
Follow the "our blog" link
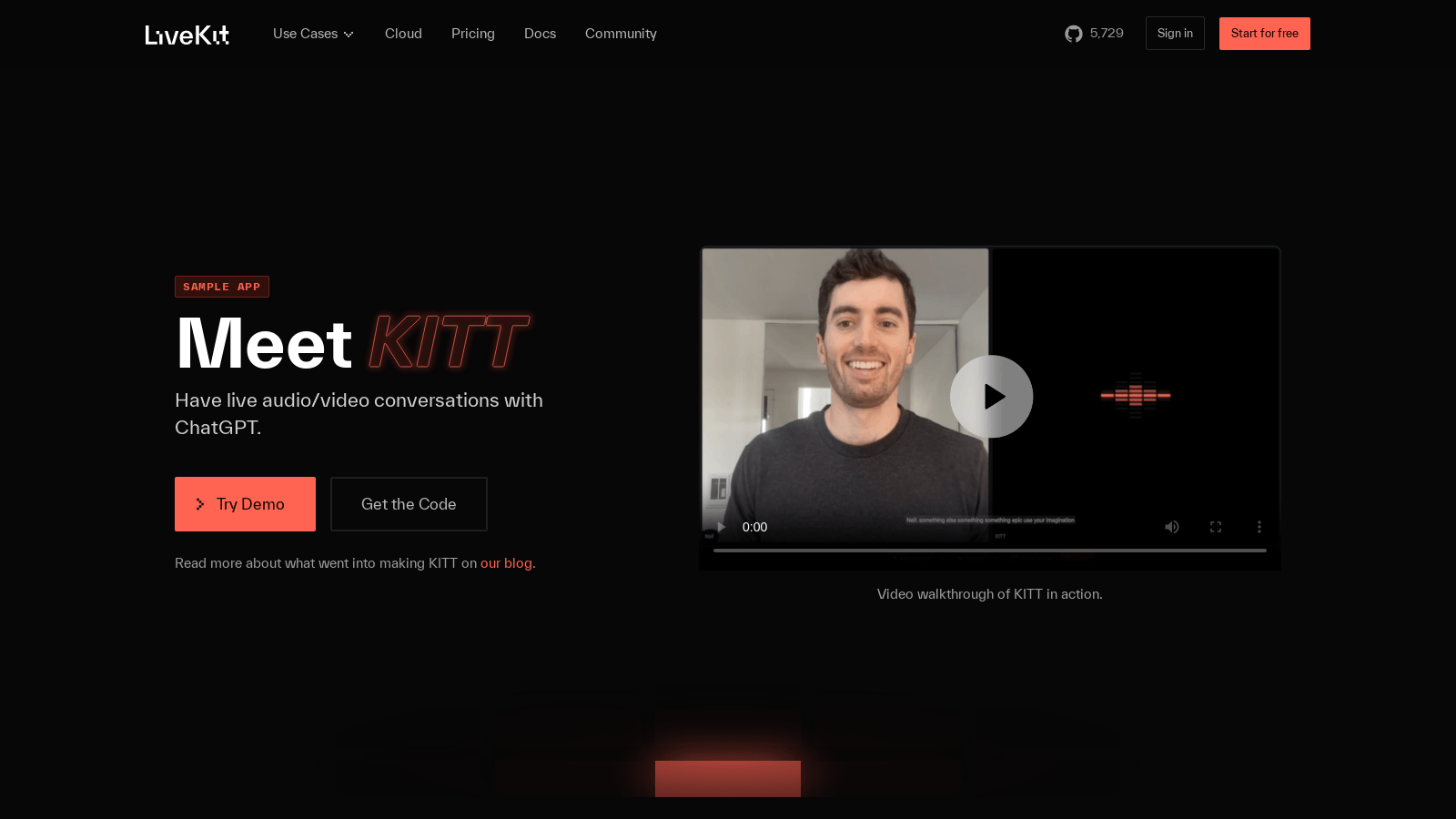[506, 563]
